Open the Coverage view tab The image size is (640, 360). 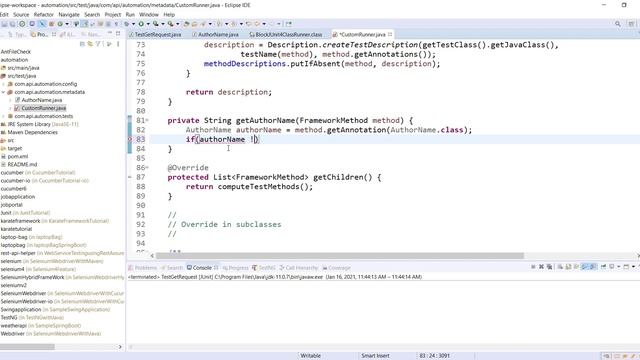[x=336, y=268]
